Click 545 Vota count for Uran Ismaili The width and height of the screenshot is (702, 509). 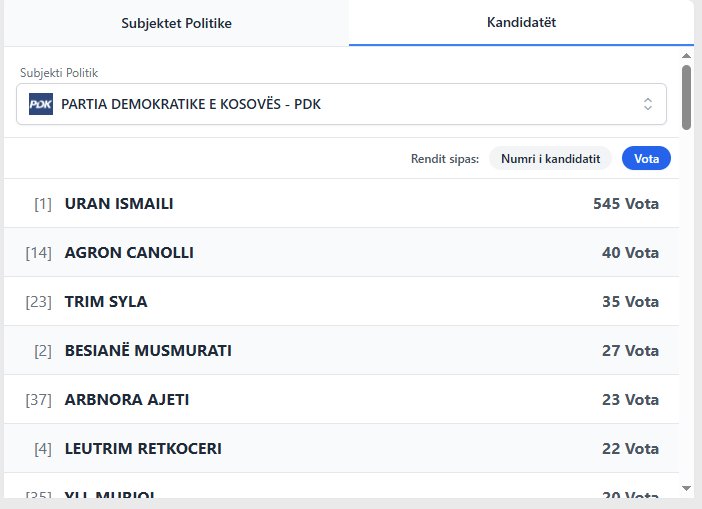[625, 204]
